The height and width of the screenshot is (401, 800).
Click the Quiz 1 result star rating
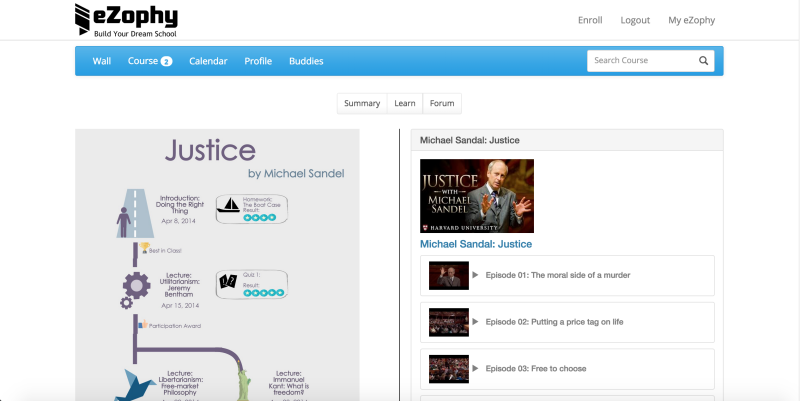[263, 293]
